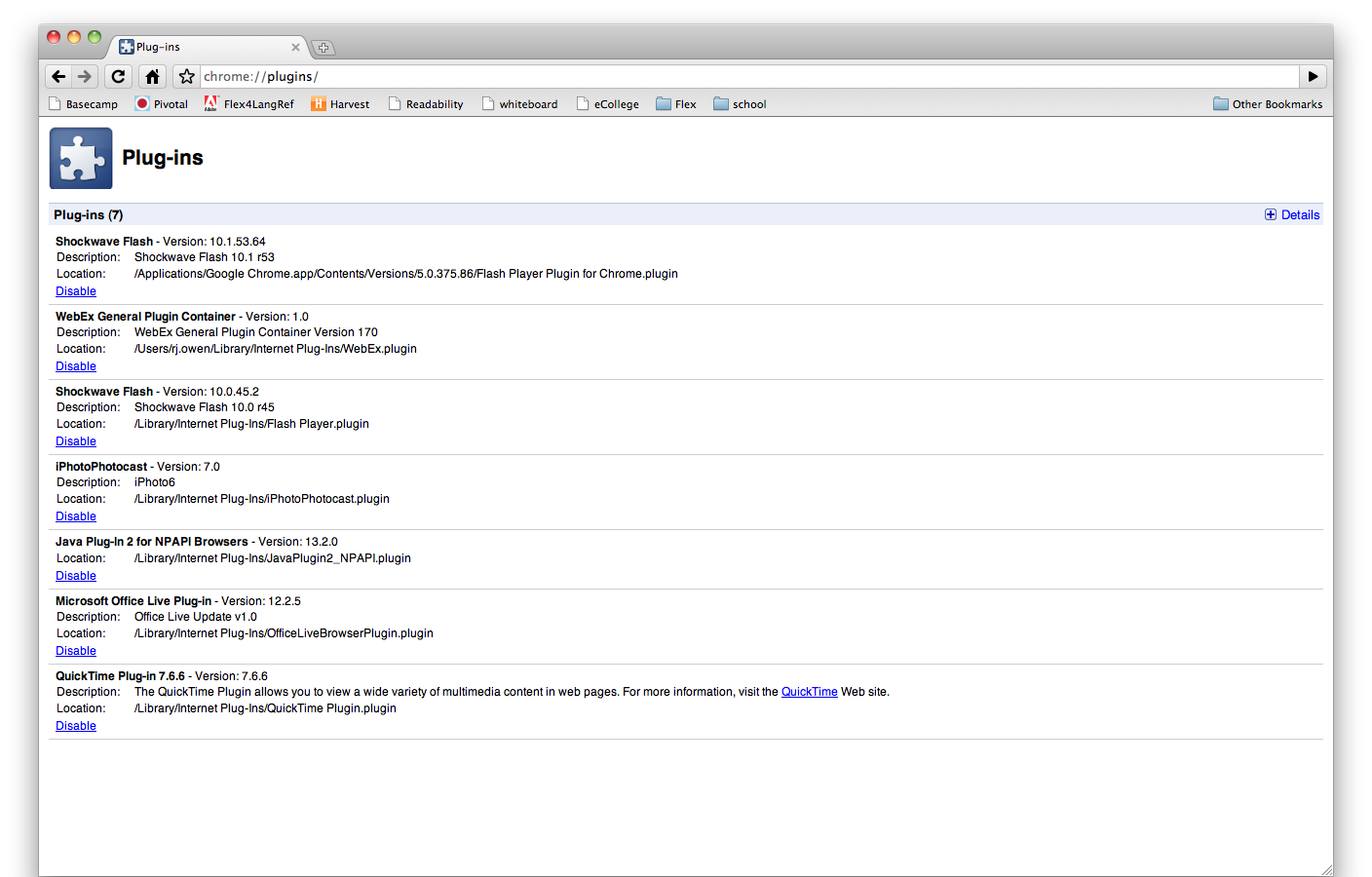The width and height of the screenshot is (1372, 877).
Task: Click the large Plug-ins page heading
Action: (163, 158)
